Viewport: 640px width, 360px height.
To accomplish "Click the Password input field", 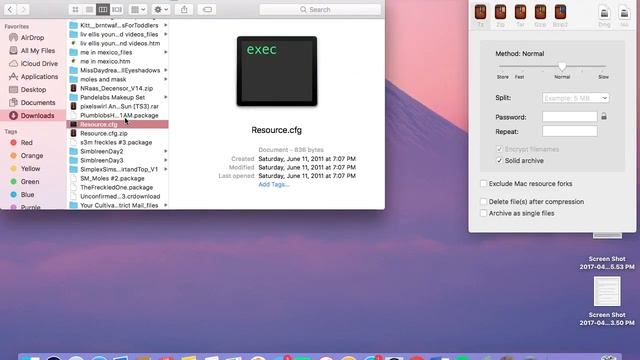I will coord(570,117).
